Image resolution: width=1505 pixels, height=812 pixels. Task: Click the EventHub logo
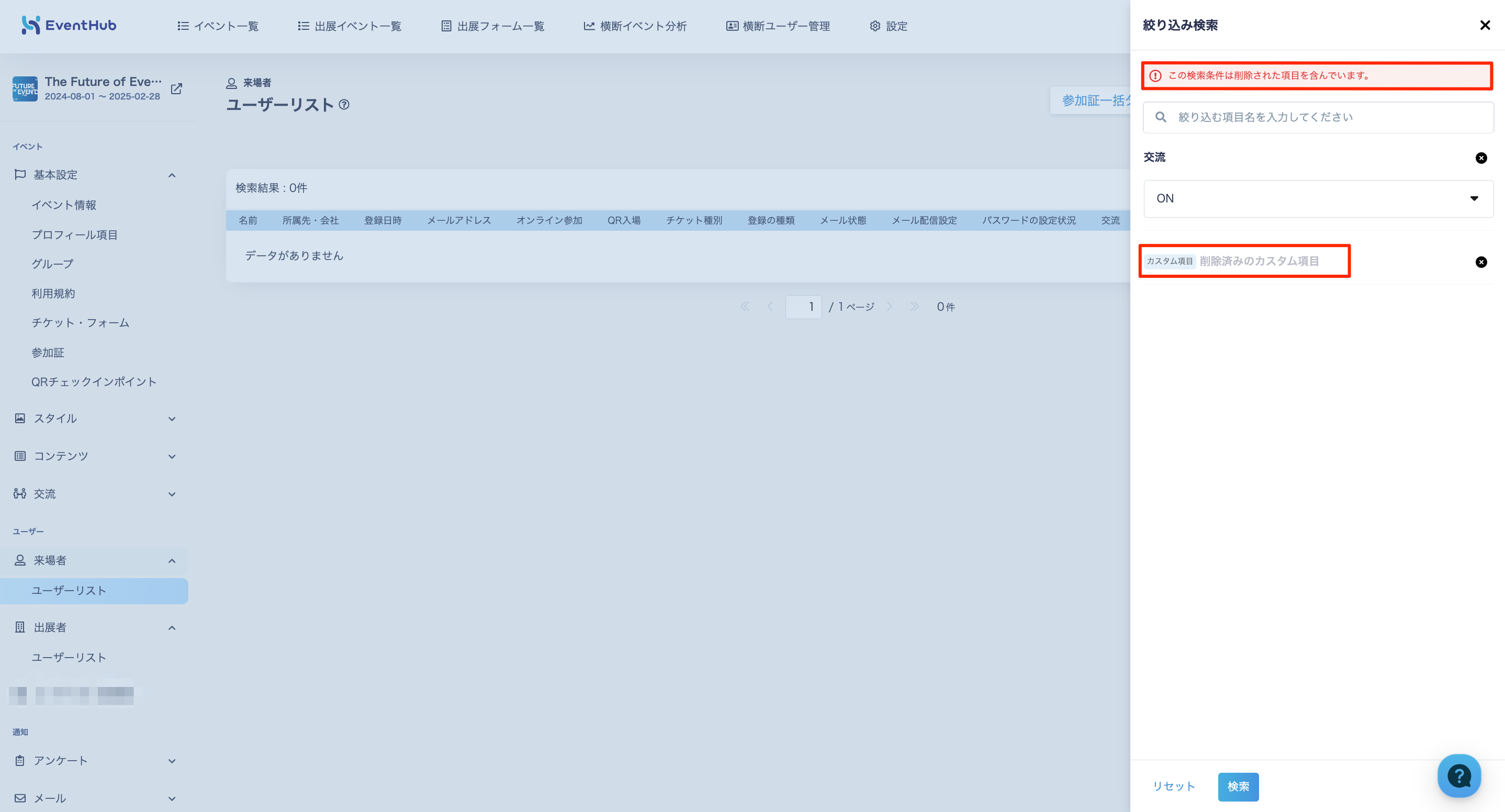69,25
